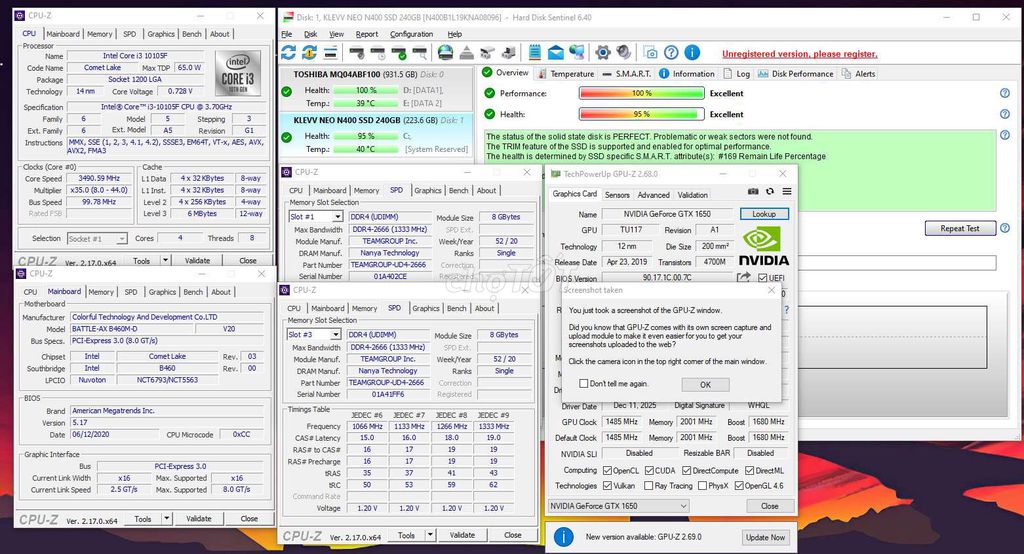Open the Disk menu in Hard Disk Sentinel
The image size is (1024, 554).
(x=310, y=34)
